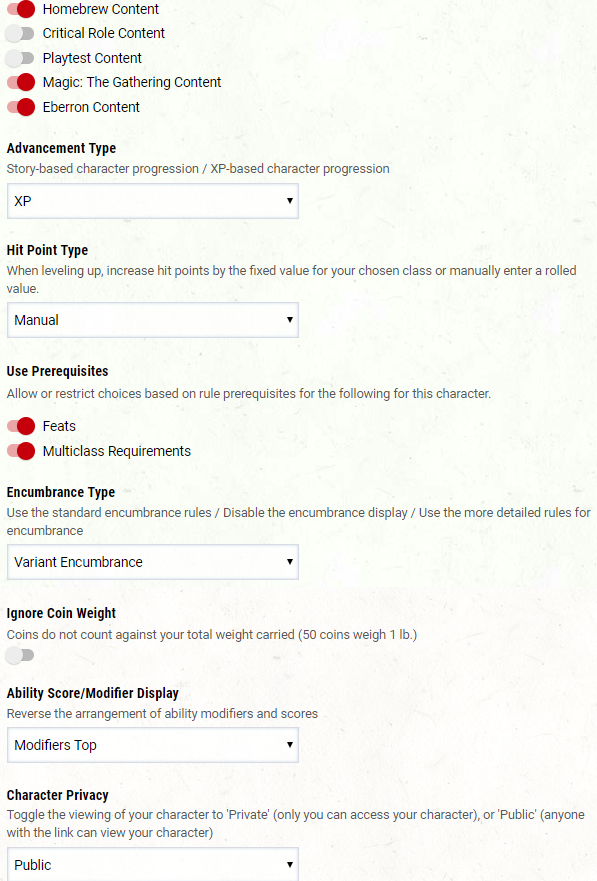The height and width of the screenshot is (881, 597).
Task: Toggle off Multiclass Requirements
Action: click(21, 451)
